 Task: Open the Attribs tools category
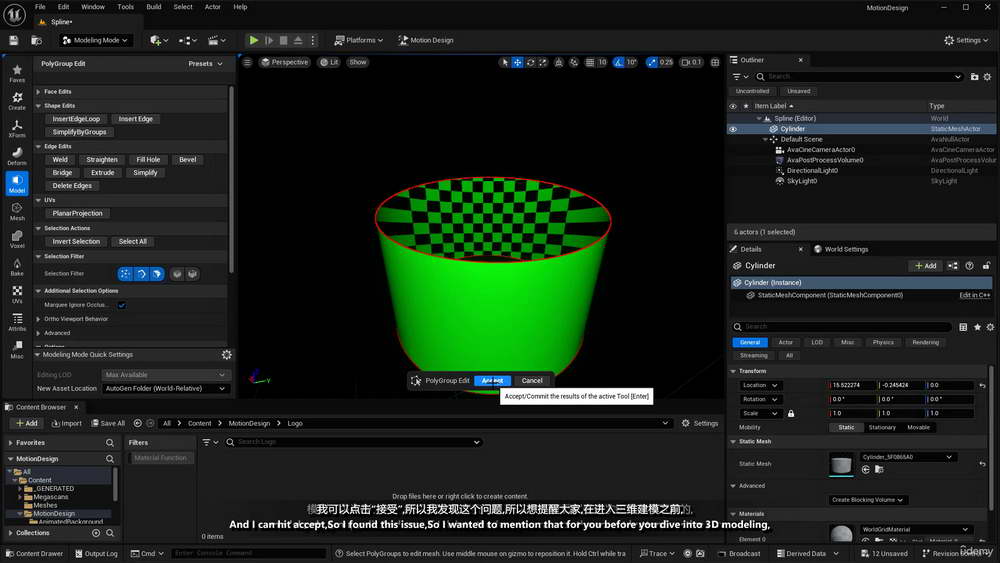(17, 321)
